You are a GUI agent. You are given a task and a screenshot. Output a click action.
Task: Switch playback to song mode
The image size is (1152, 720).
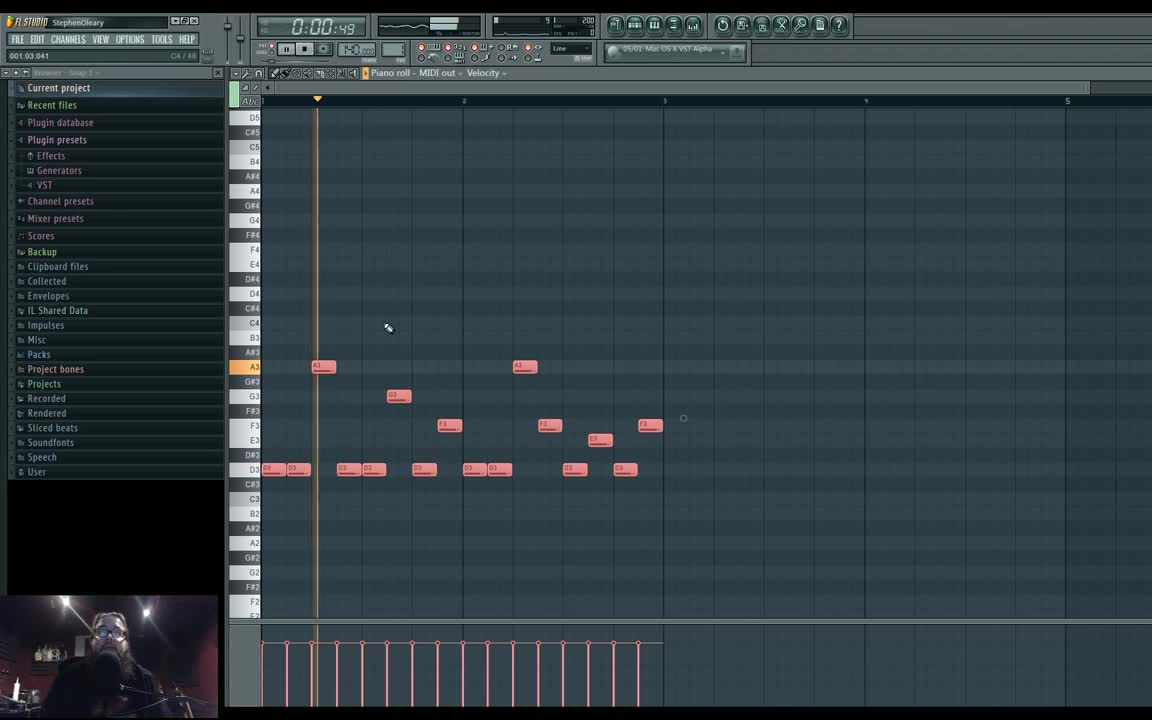coord(271,51)
